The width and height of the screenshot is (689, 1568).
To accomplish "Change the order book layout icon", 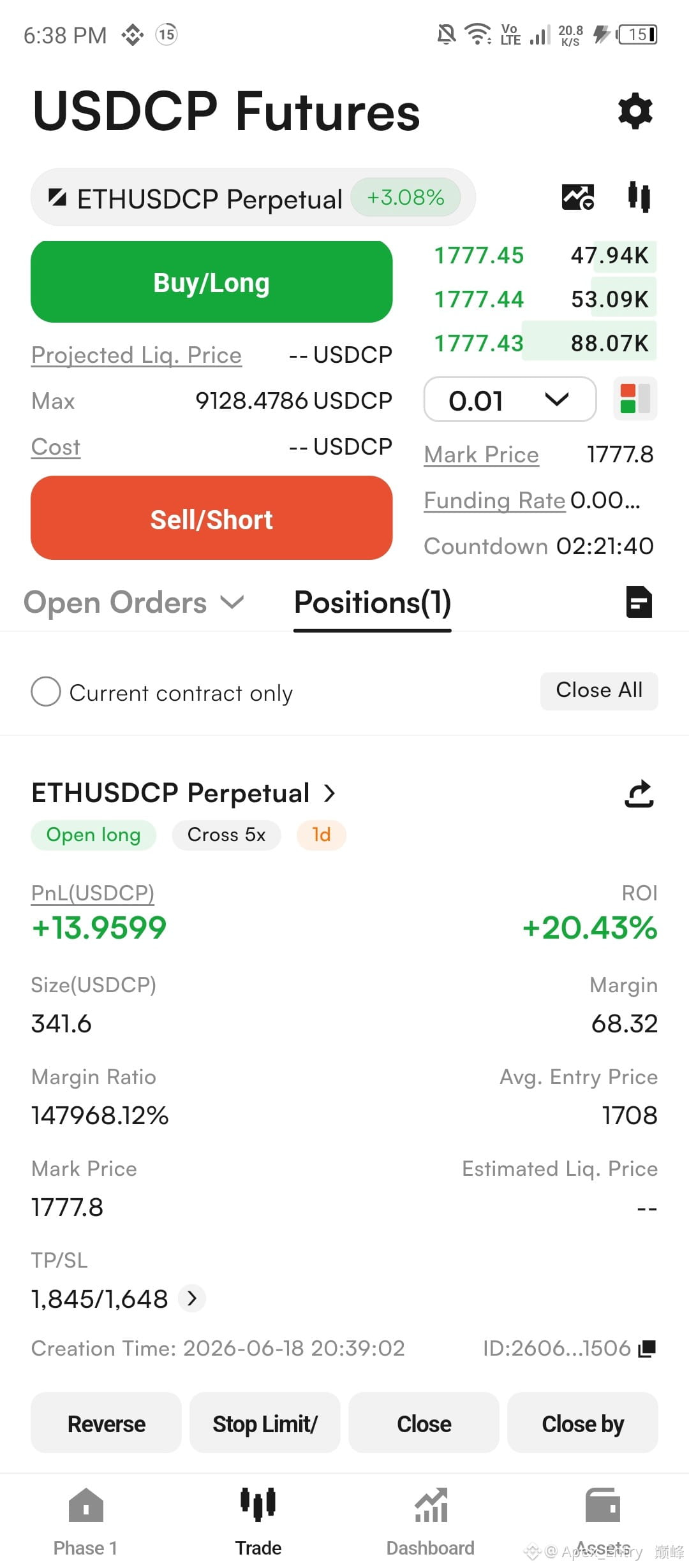I will tap(635, 399).
